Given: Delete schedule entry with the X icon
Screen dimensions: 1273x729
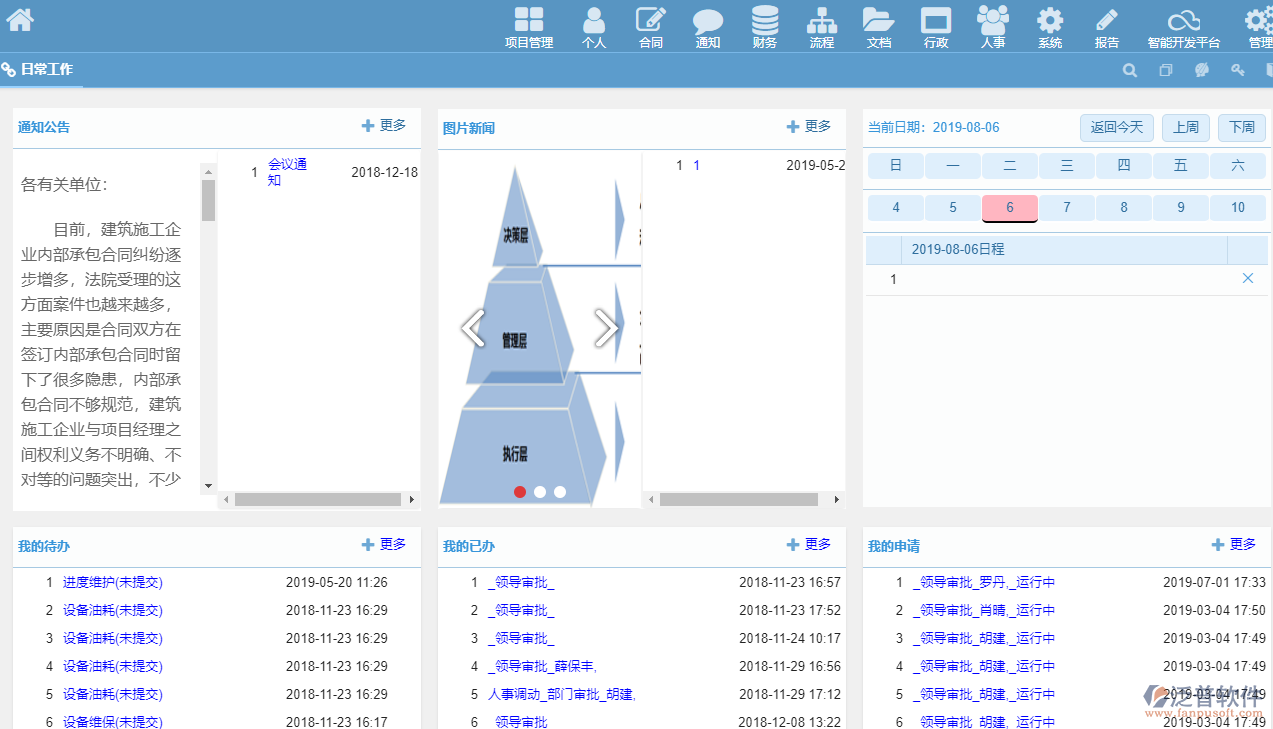Looking at the screenshot, I should pyautogui.click(x=1247, y=279).
